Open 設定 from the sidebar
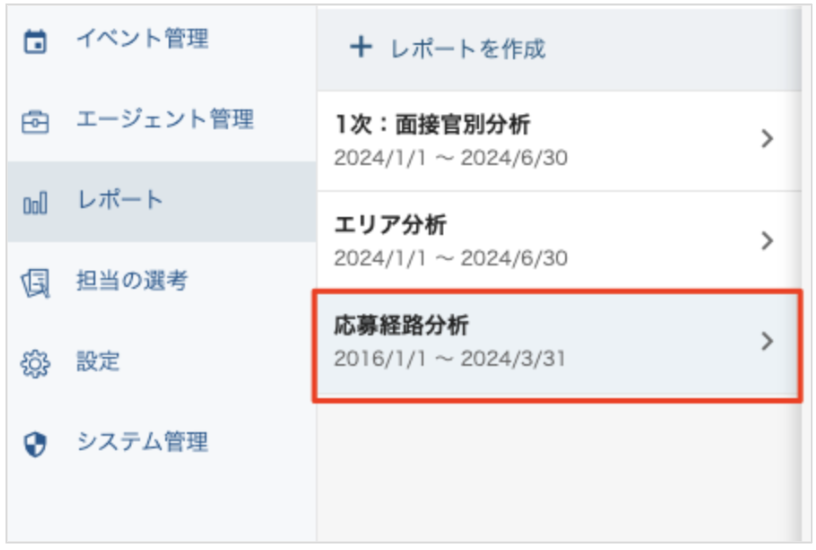 pyautogui.click(x=98, y=362)
